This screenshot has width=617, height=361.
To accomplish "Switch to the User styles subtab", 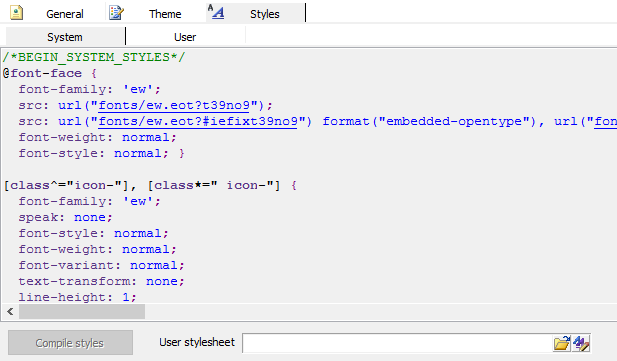I will click(x=185, y=37).
